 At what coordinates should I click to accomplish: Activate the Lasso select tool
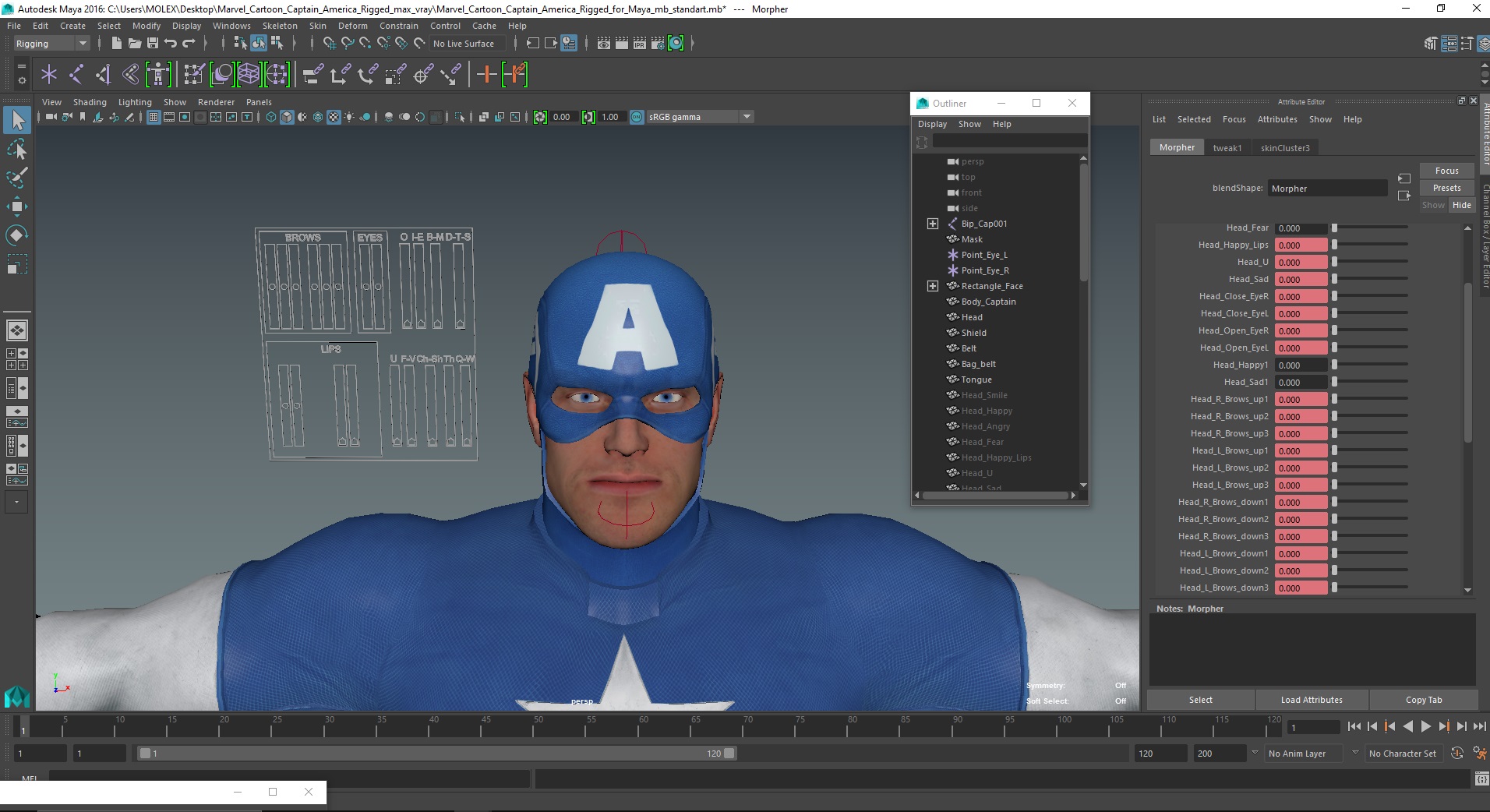[x=17, y=149]
